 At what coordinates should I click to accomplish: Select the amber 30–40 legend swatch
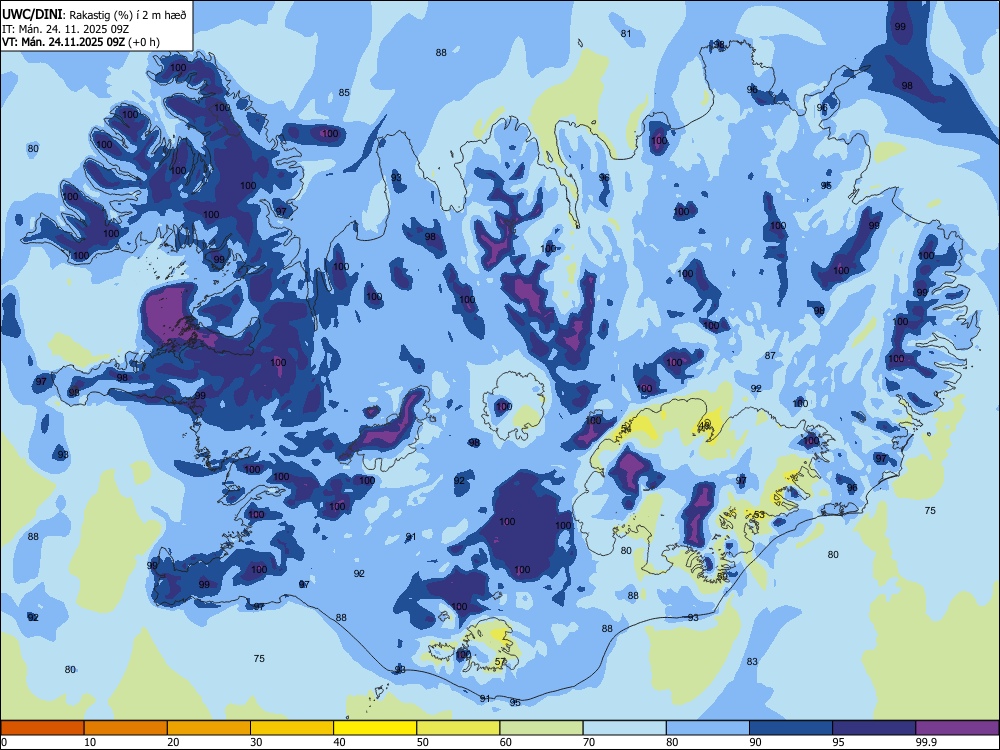point(292,728)
